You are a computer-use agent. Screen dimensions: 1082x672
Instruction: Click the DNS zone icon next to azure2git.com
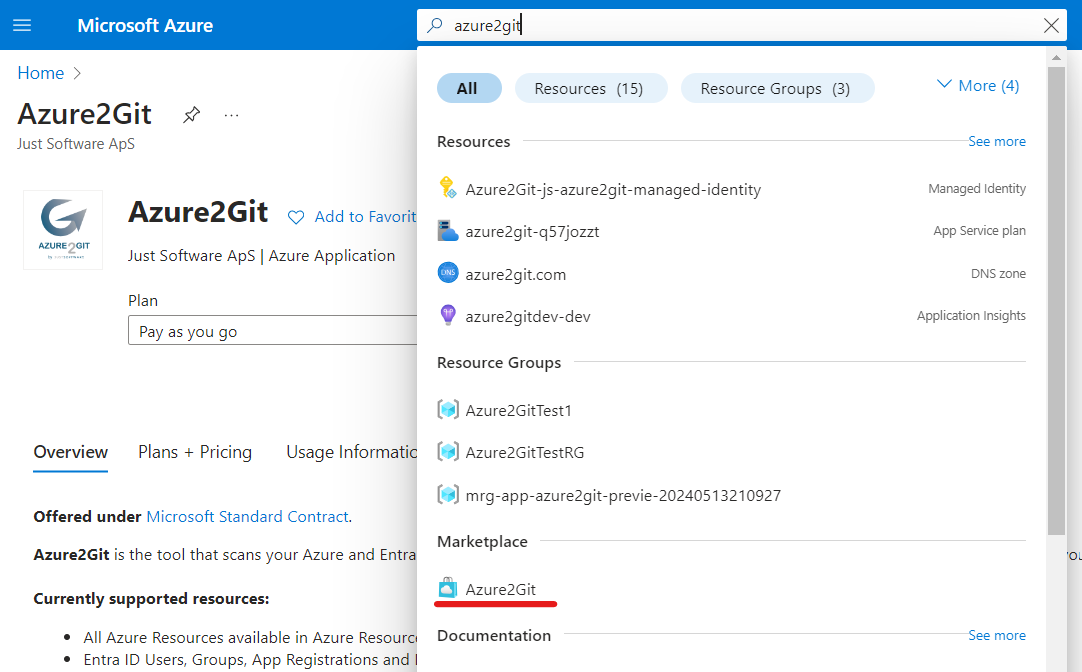[447, 273]
